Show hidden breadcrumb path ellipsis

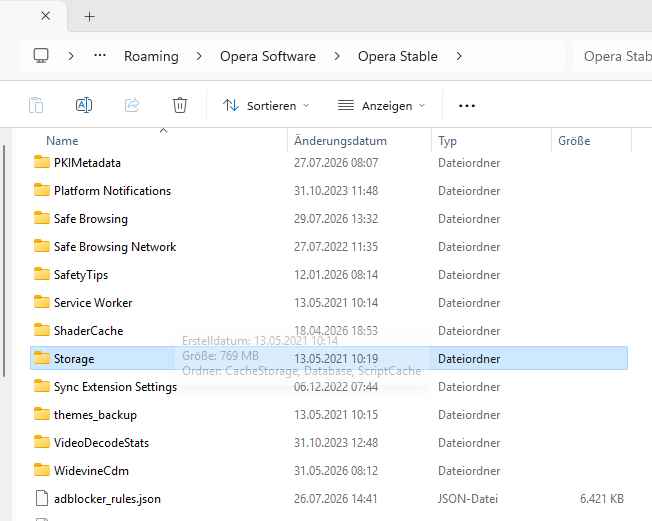[x=100, y=56]
